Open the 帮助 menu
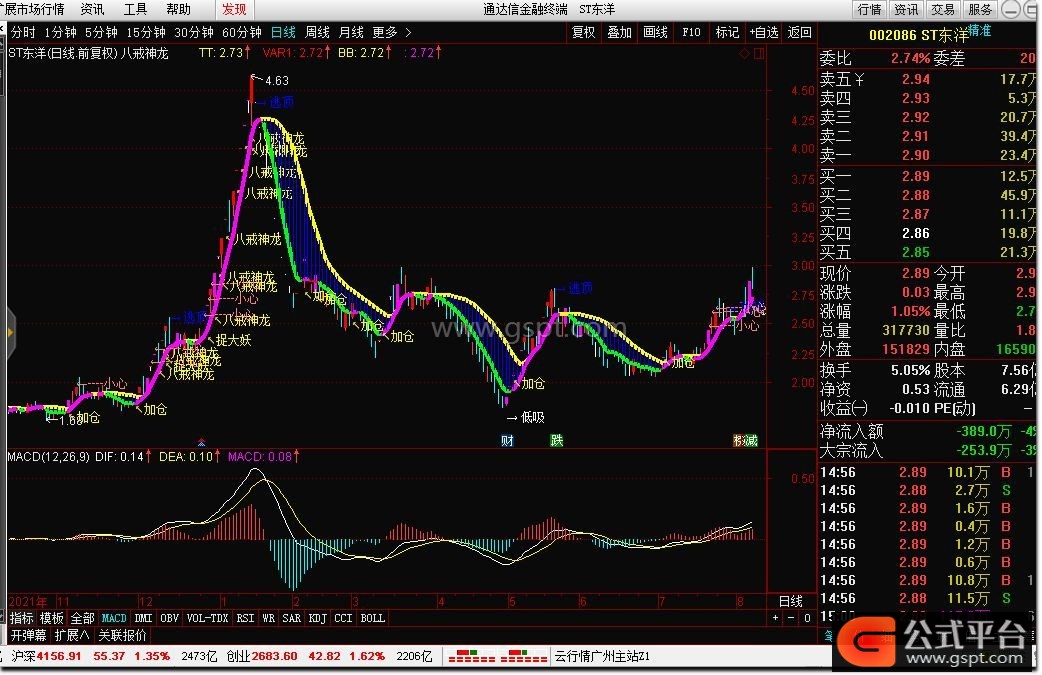The height and width of the screenshot is (675, 1042). pos(178,9)
